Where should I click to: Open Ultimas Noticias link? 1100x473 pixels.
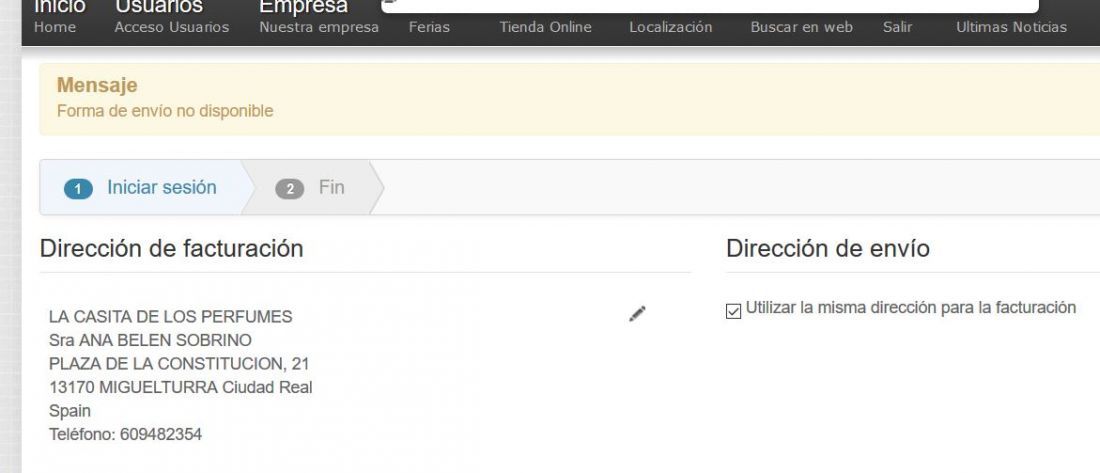(1011, 27)
